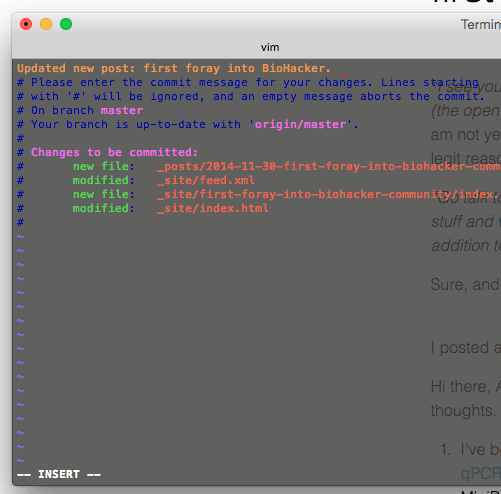Click the word 'master' in On branch line
This screenshot has width=501, height=494.
point(122,110)
